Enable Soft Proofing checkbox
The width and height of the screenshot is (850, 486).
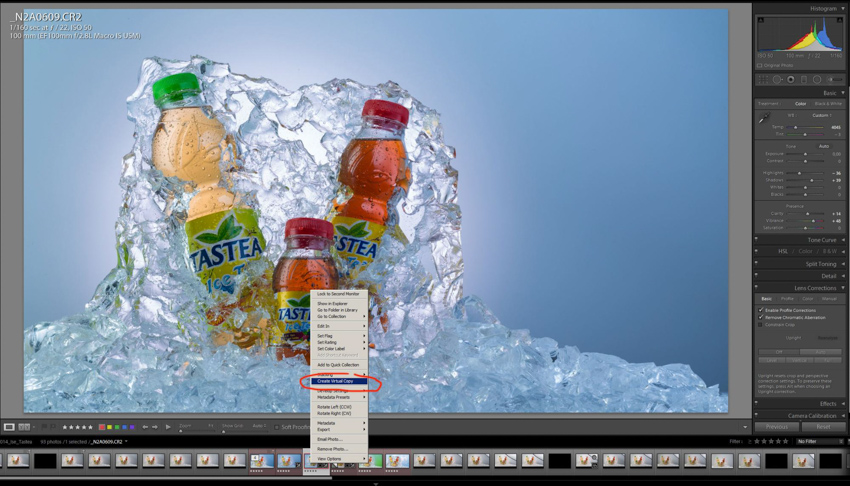[x=276, y=427]
